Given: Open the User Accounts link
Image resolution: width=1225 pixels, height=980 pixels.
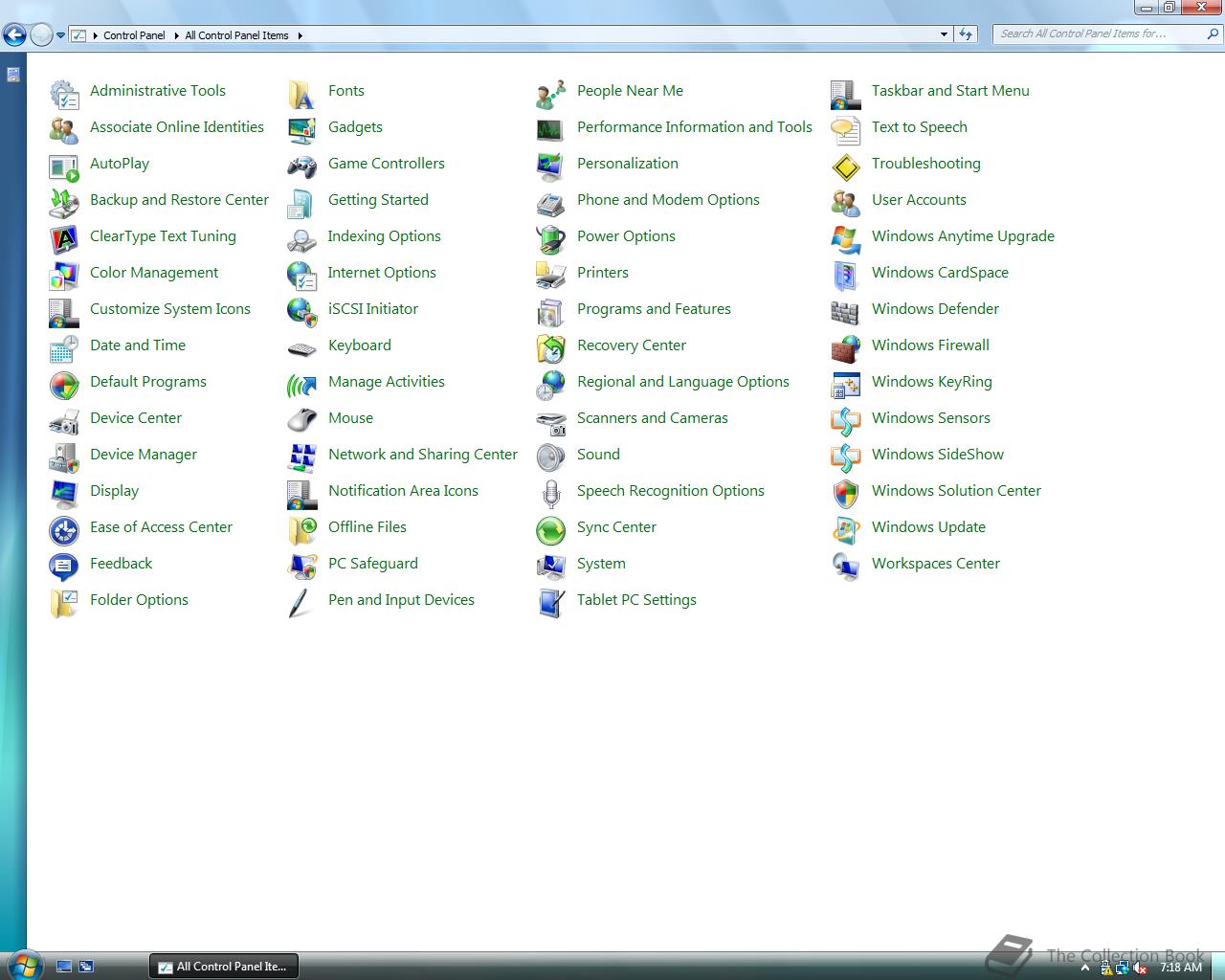Looking at the screenshot, I should click(919, 200).
